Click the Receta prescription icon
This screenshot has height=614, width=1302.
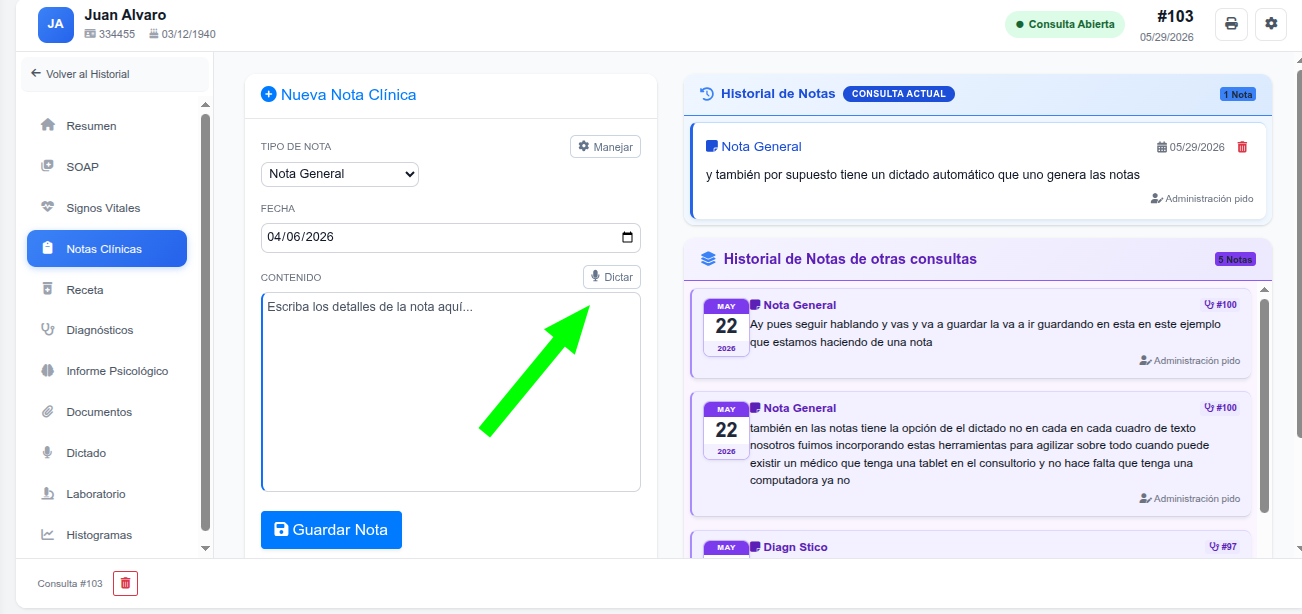[47, 289]
